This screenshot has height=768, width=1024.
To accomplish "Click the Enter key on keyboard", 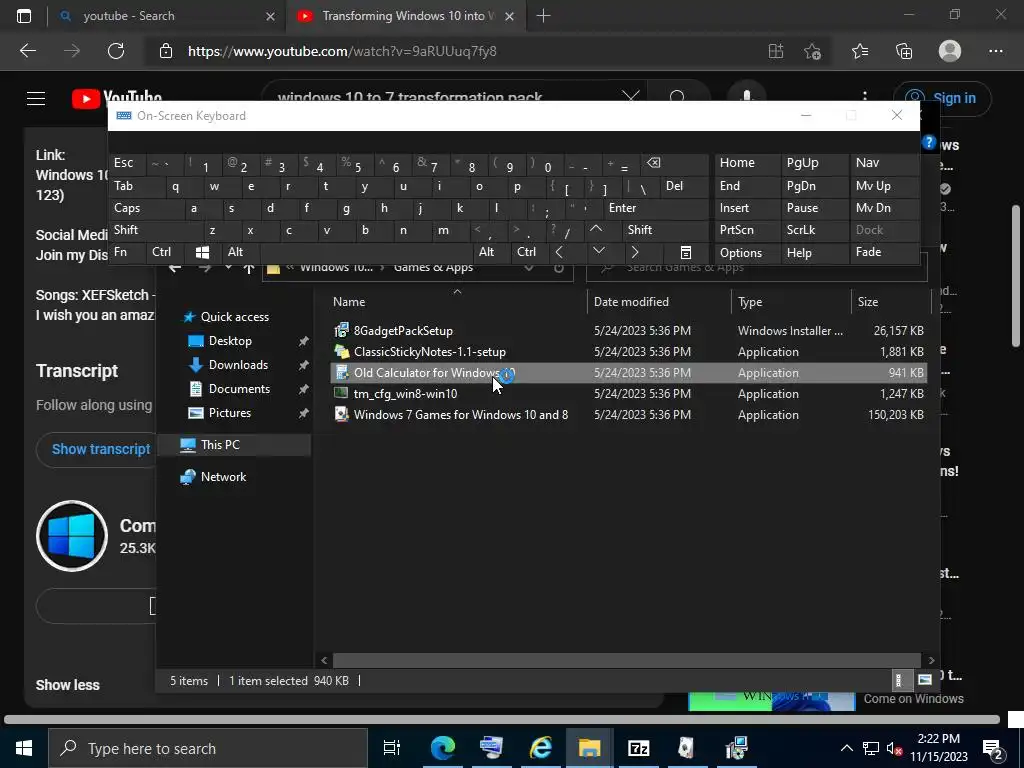I will (656, 208).
